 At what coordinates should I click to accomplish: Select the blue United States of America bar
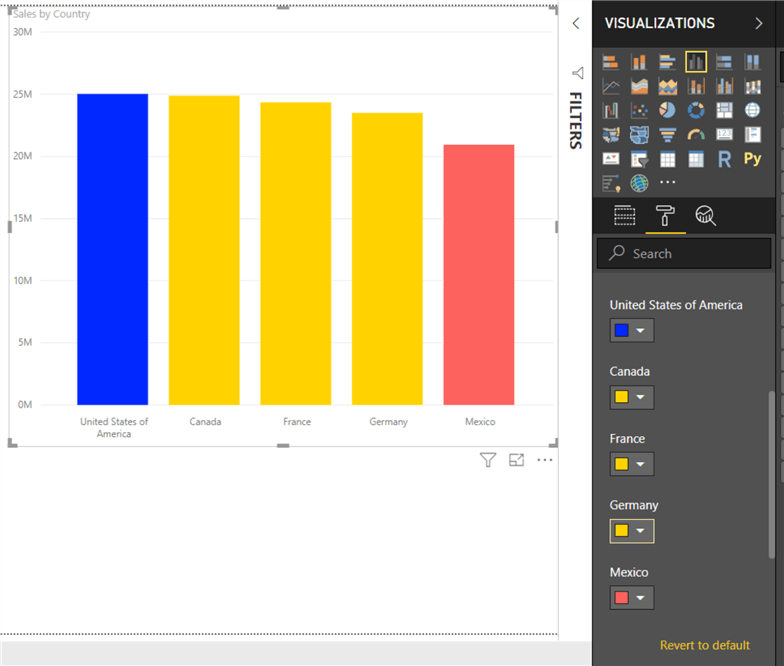pyautogui.click(x=112, y=249)
